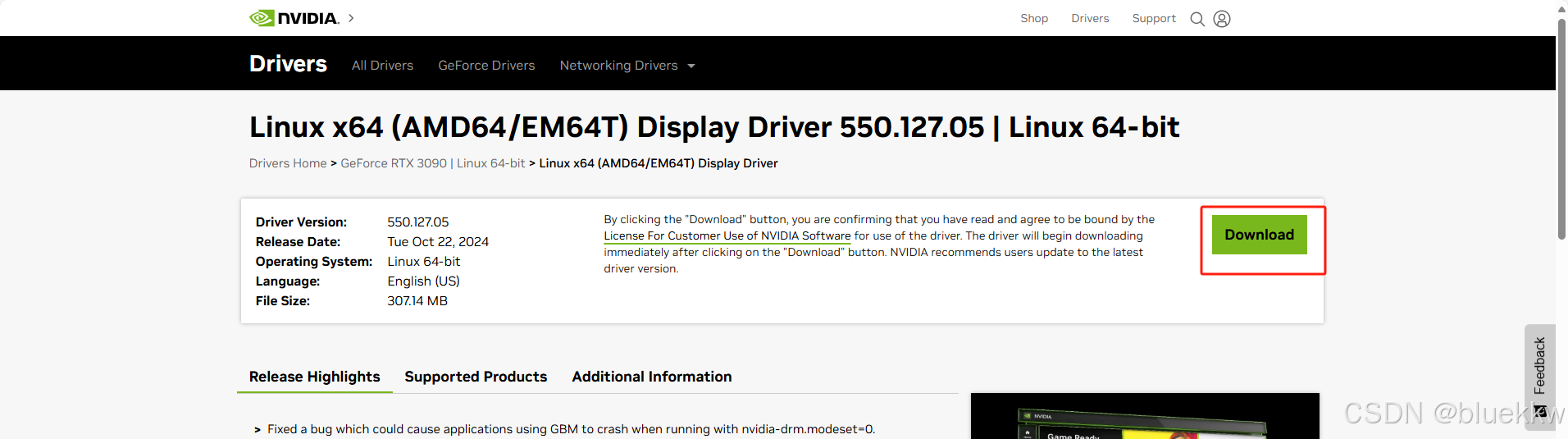This screenshot has height=439, width=1568.
Task: Expand the Networking Drivers dropdown
Action: (x=627, y=65)
